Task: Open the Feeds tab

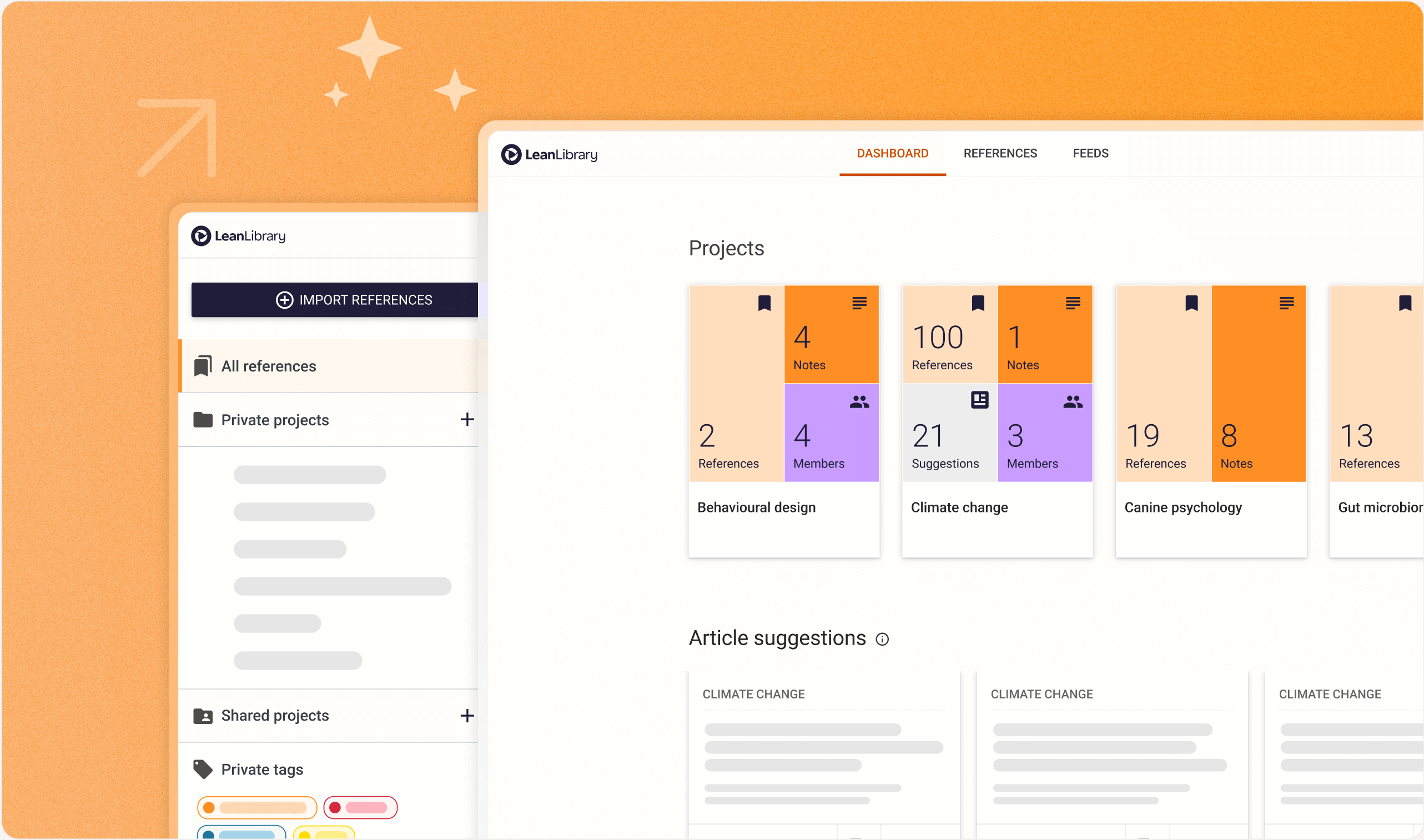Action: pyautogui.click(x=1090, y=153)
